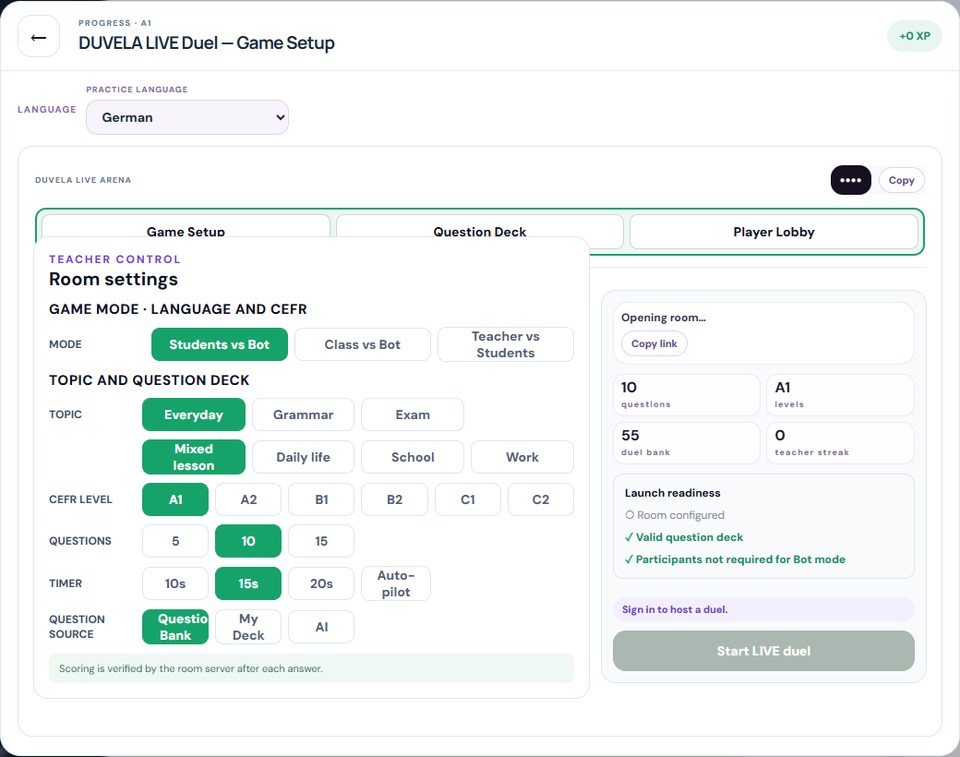The image size is (960, 757).
Task: Select AI as question source
Action: (321, 627)
